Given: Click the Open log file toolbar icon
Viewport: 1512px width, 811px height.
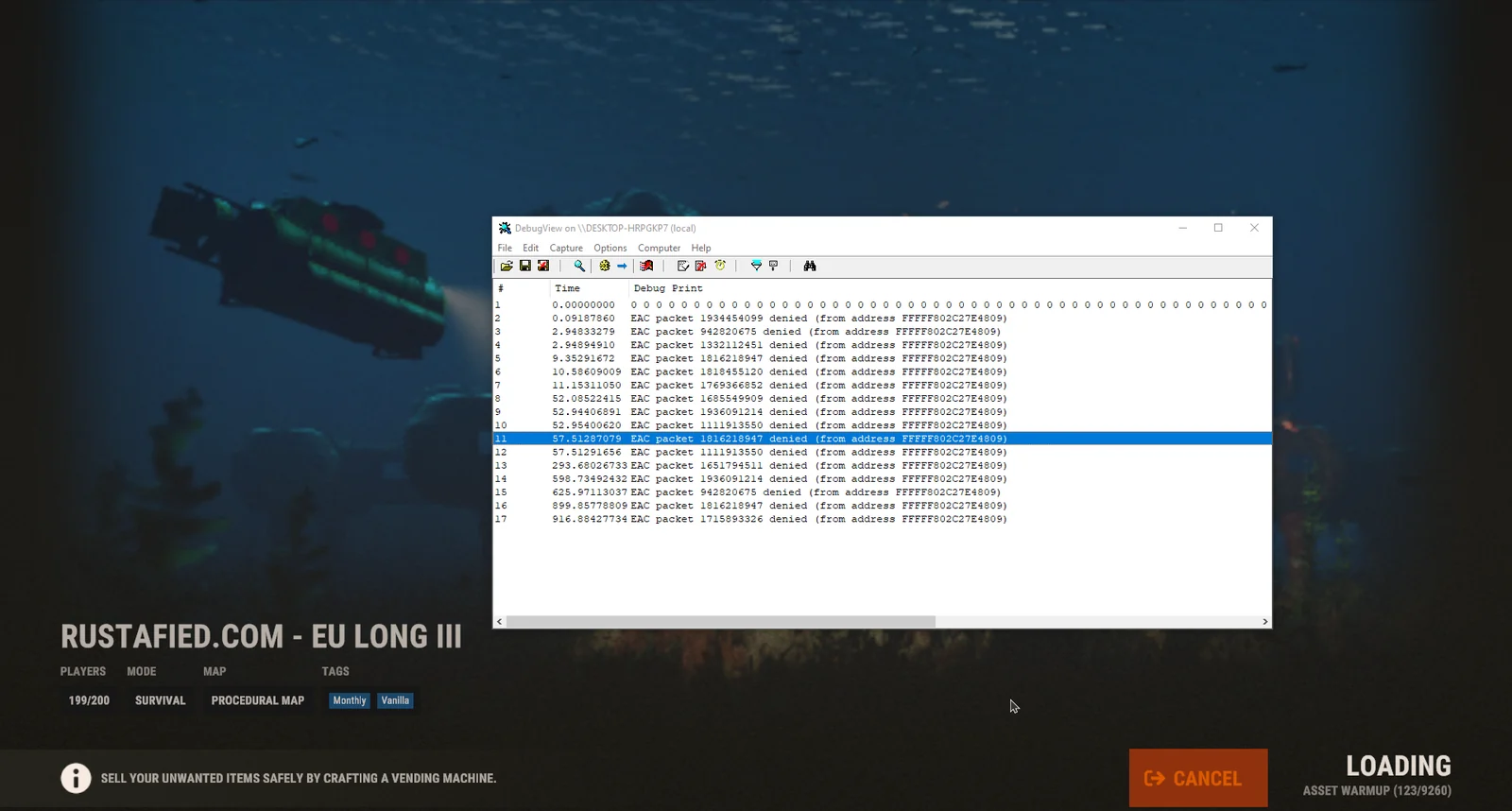Looking at the screenshot, I should tap(507, 267).
